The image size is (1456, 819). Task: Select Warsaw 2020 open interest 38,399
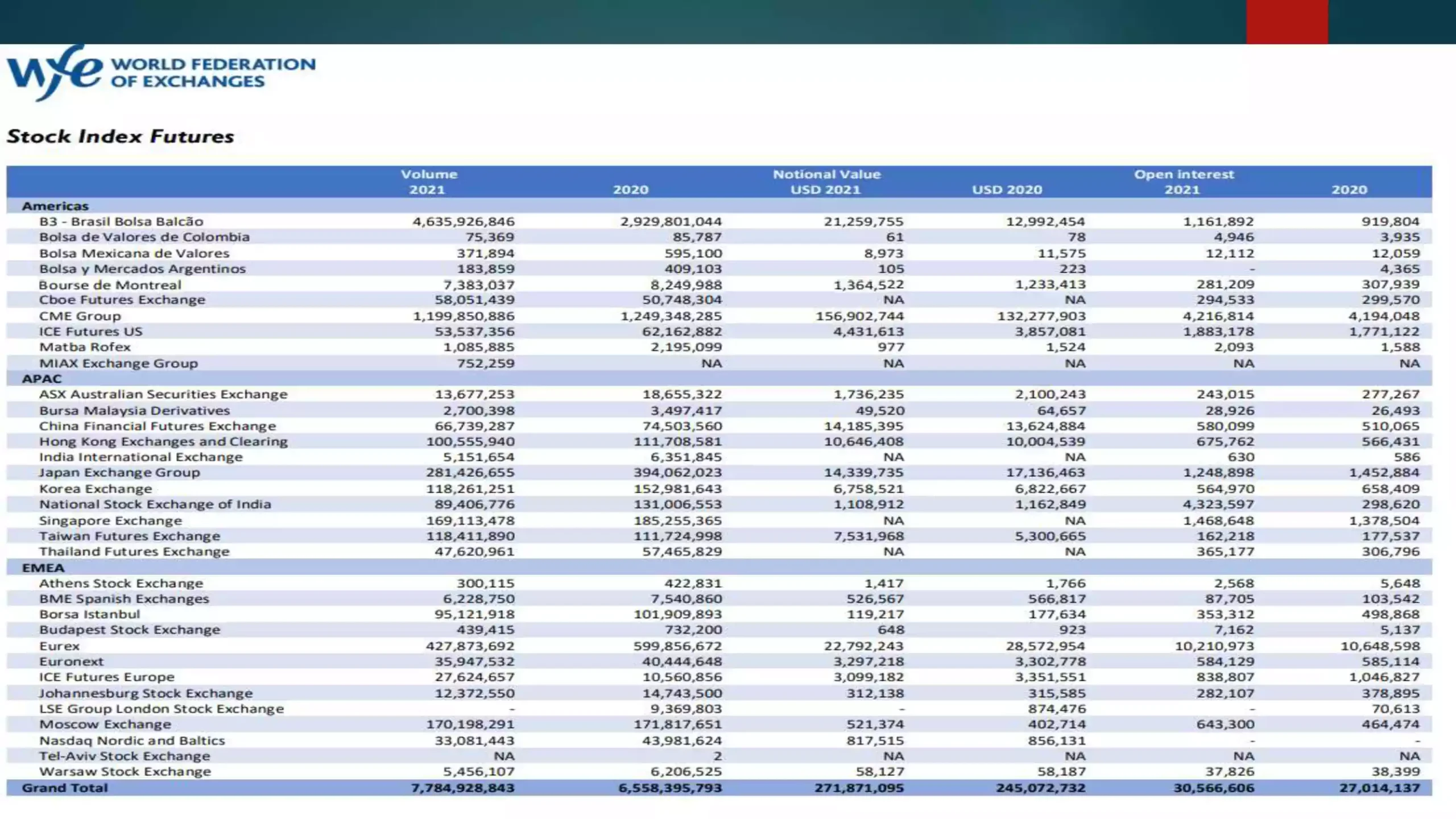pos(1396,771)
